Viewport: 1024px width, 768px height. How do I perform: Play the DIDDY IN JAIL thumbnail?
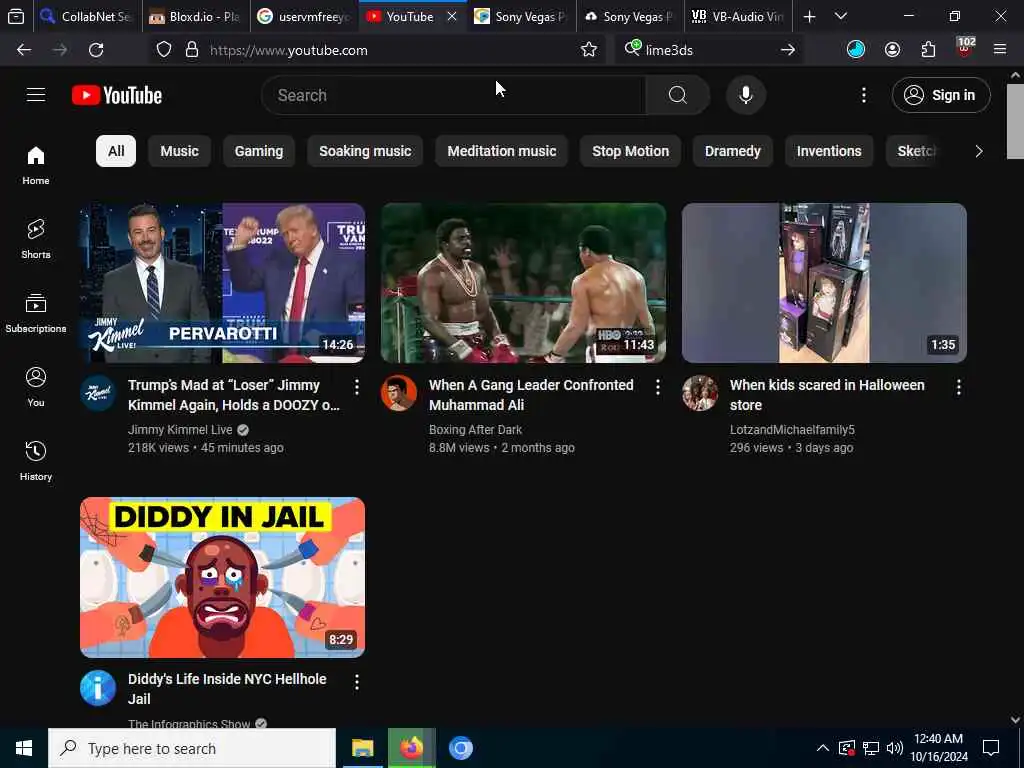tap(223, 577)
